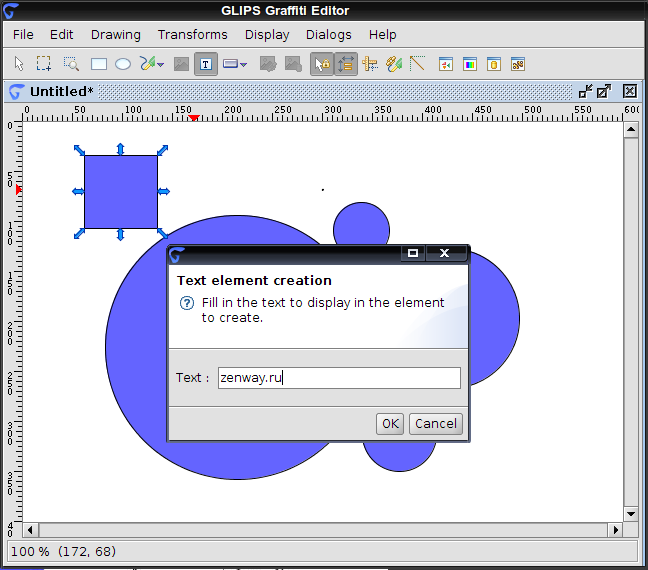648x570 pixels.
Task: Click the horizontal scrollbar left arrow
Action: tap(30, 530)
